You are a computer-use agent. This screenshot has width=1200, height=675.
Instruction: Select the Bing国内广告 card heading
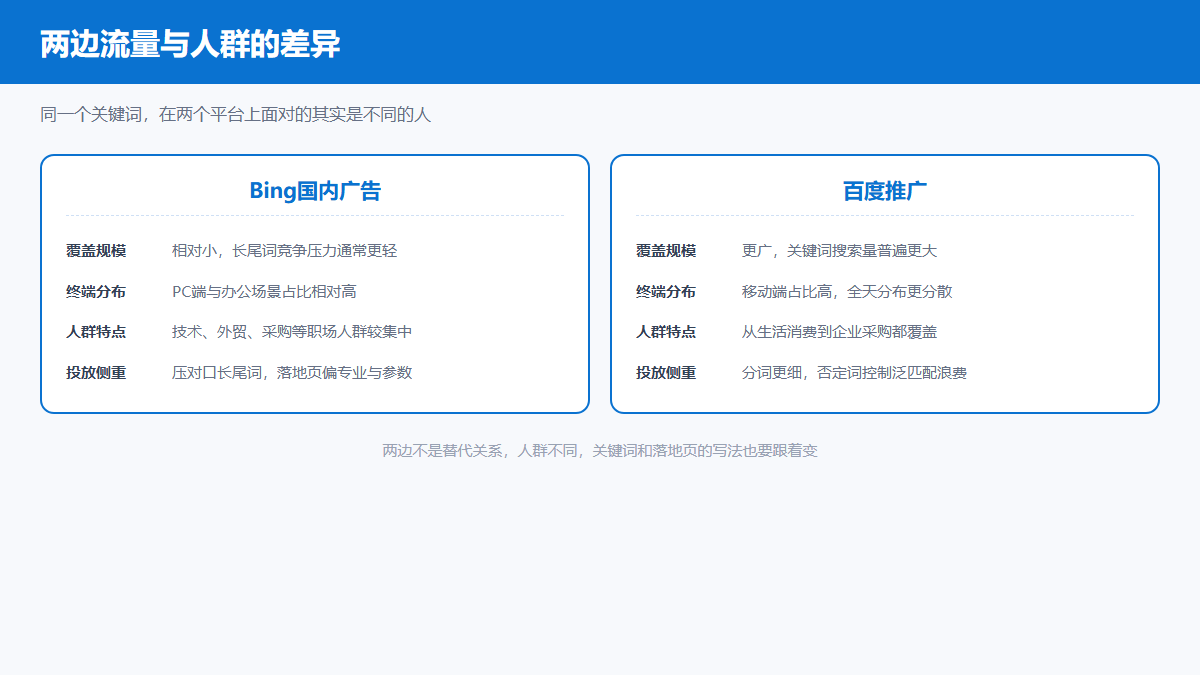(315, 191)
